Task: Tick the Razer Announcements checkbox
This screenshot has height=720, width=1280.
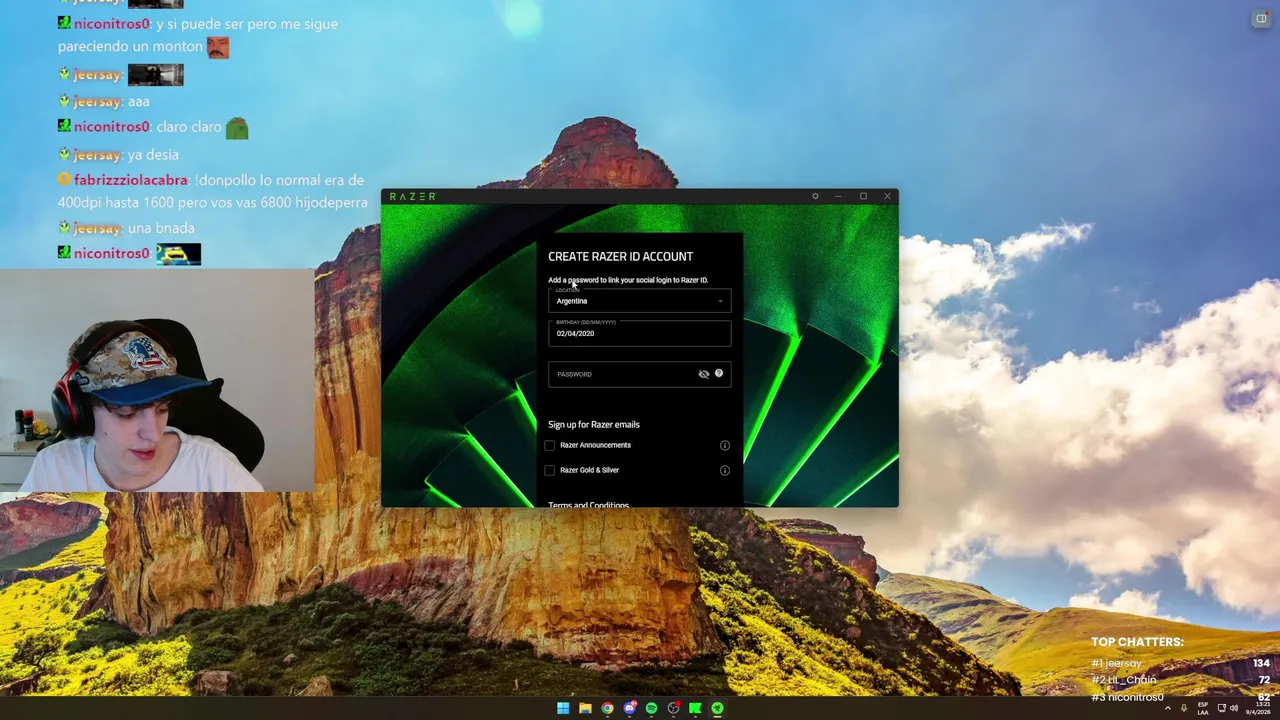Action: (549, 446)
